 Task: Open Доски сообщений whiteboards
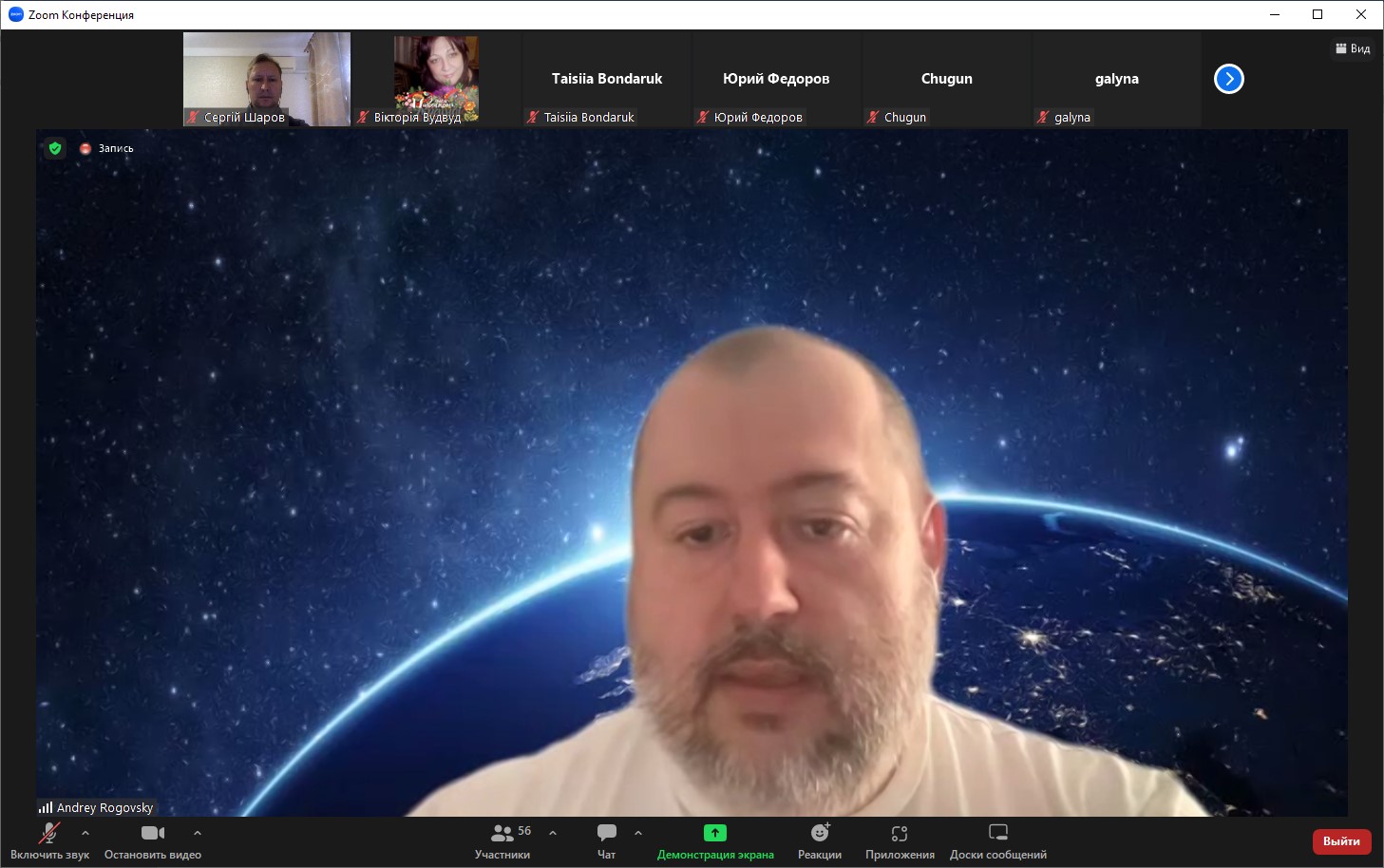point(998,841)
